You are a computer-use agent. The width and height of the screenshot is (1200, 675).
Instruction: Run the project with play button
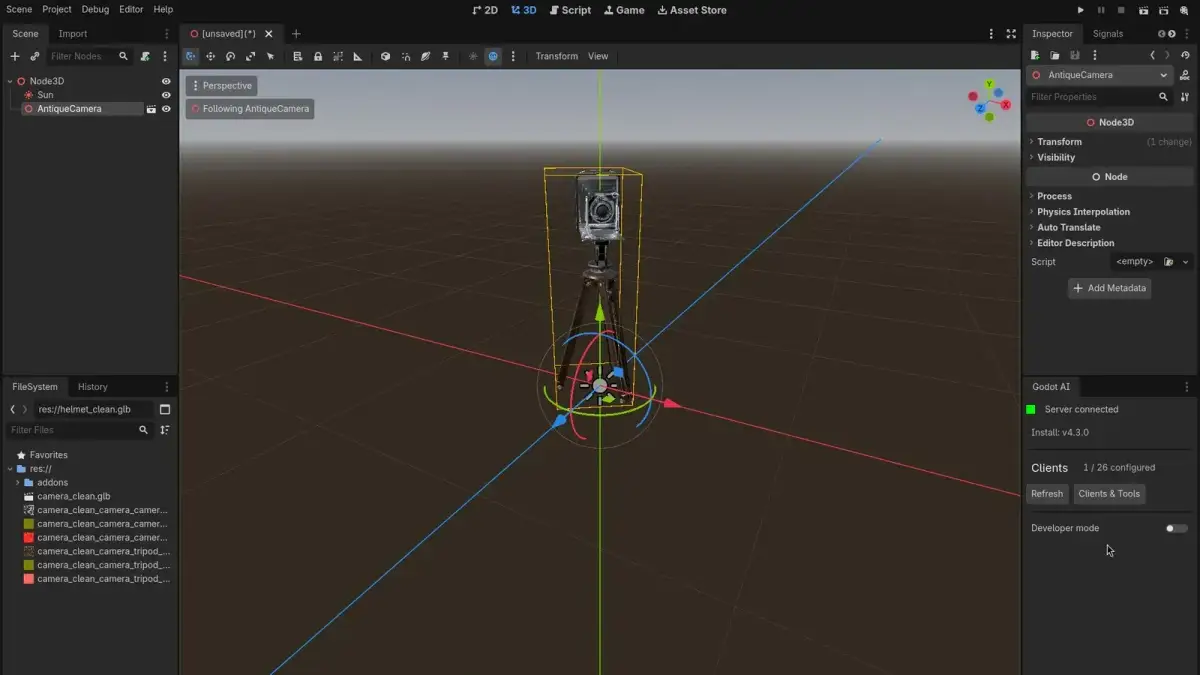click(1080, 10)
